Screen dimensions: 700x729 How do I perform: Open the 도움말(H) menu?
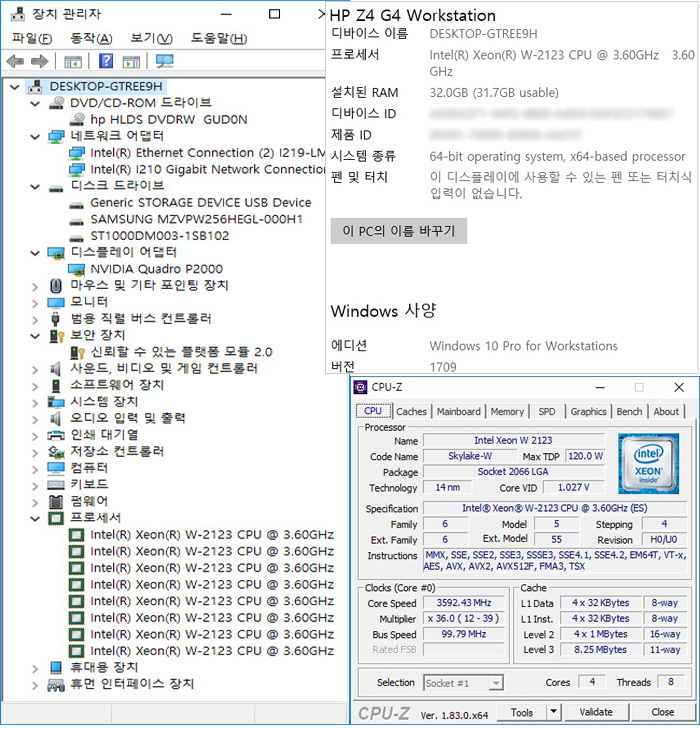click(x=218, y=38)
